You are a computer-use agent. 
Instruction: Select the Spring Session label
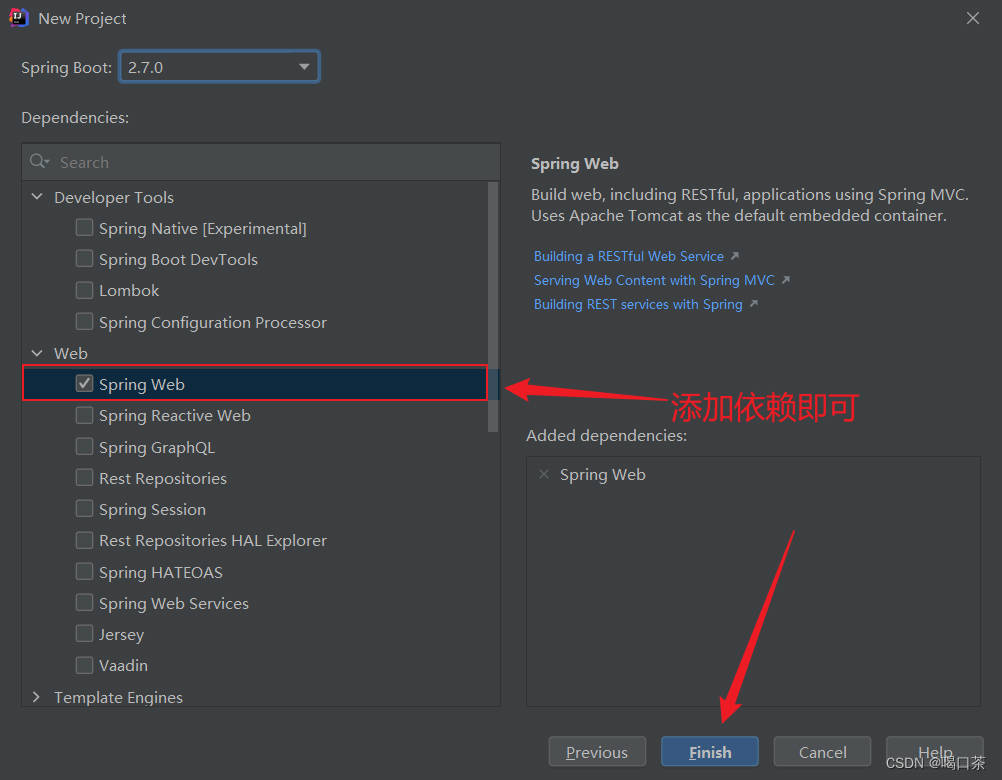152,510
